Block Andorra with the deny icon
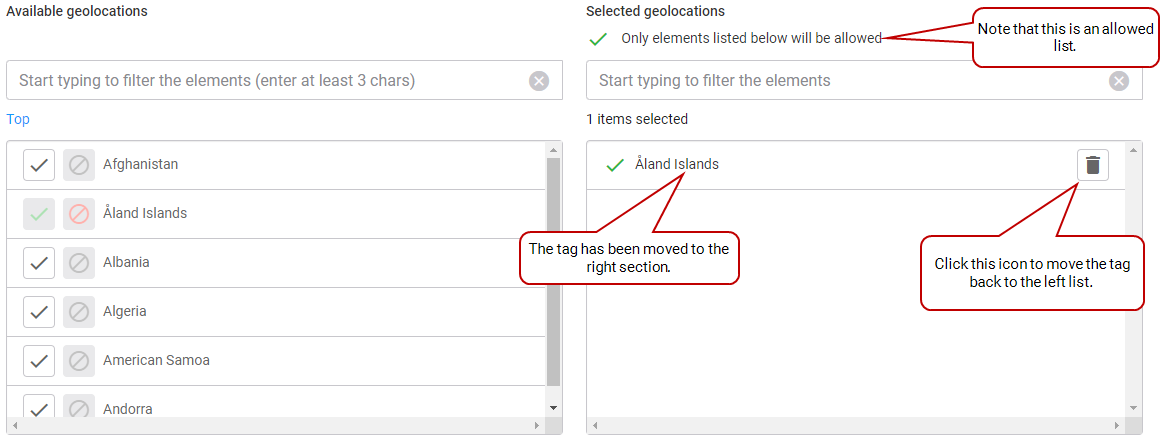 click(x=79, y=406)
